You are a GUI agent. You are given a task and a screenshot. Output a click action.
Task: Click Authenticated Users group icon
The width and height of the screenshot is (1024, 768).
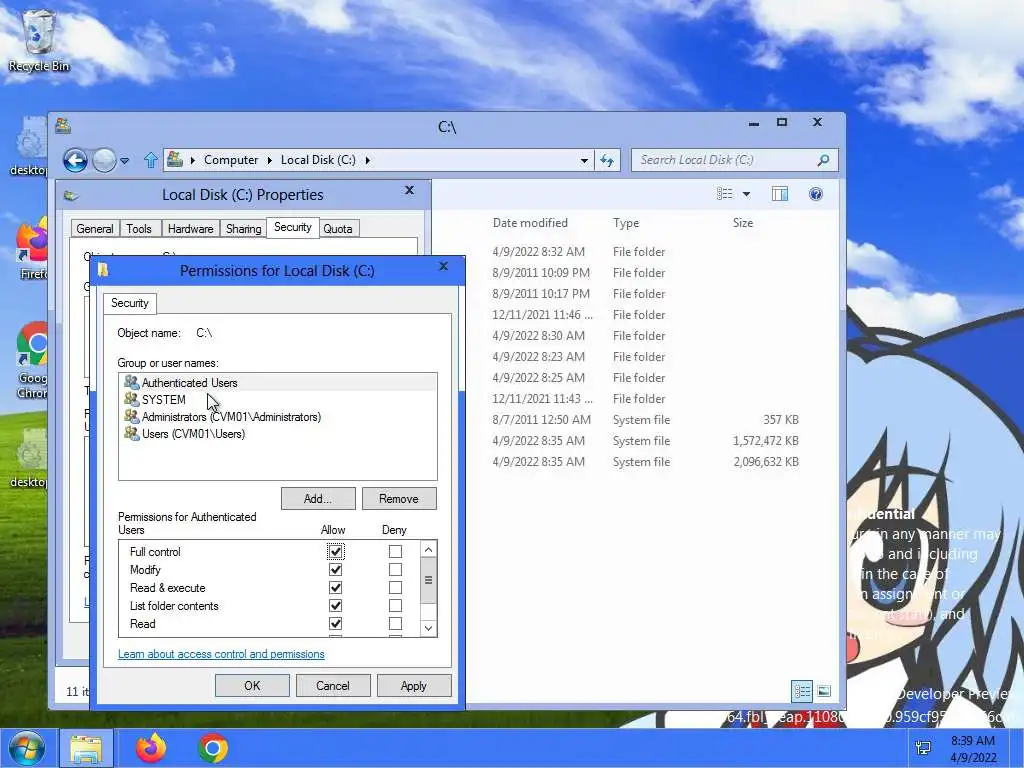pos(131,382)
